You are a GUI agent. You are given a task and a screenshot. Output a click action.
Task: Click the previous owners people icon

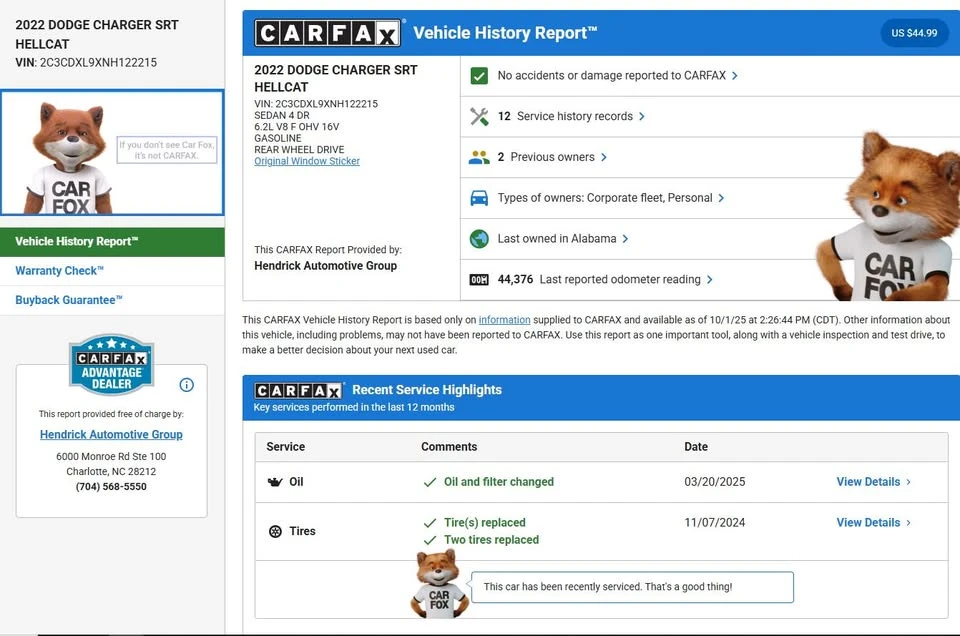tap(479, 157)
